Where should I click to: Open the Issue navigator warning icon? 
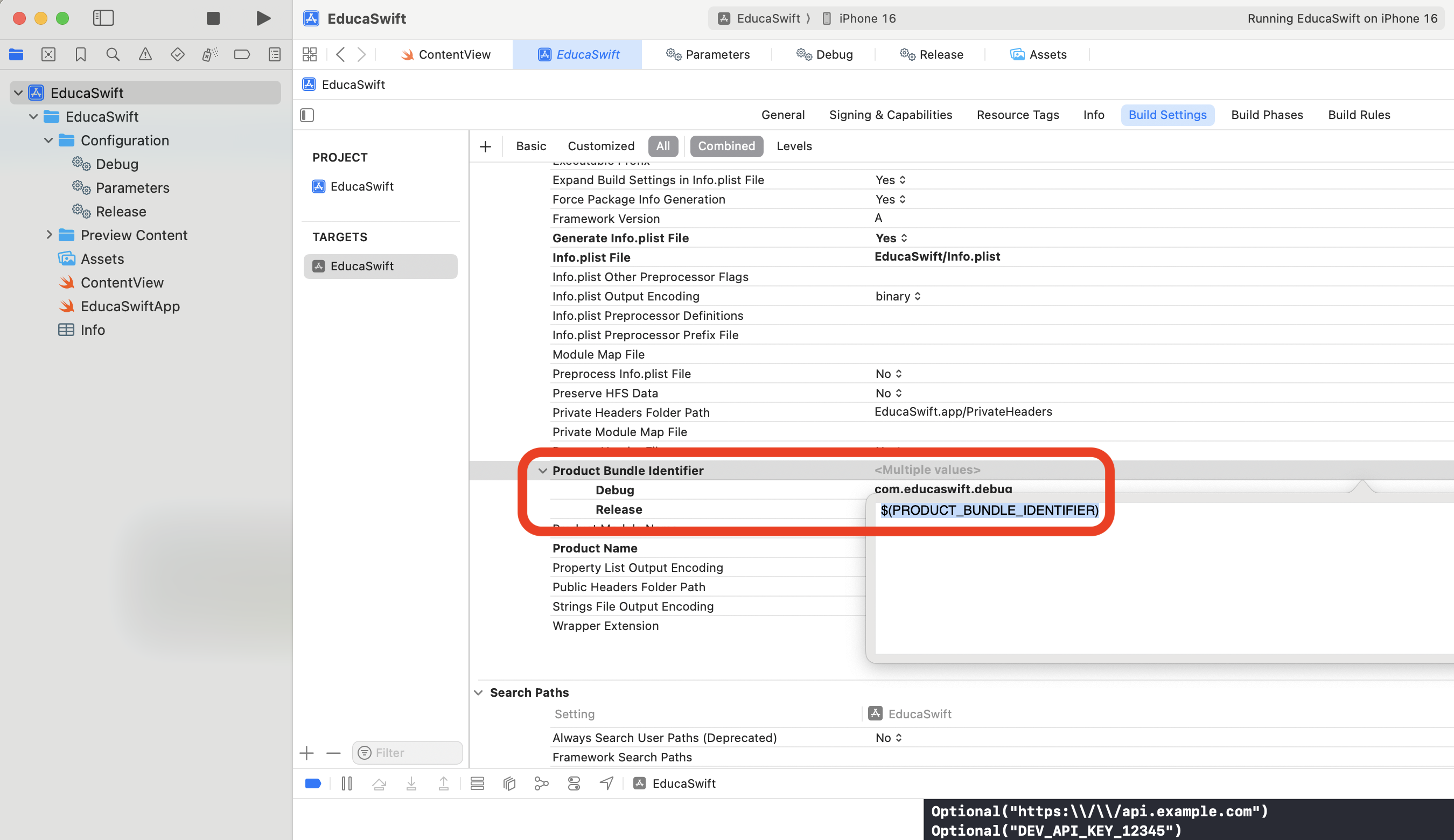coord(145,55)
